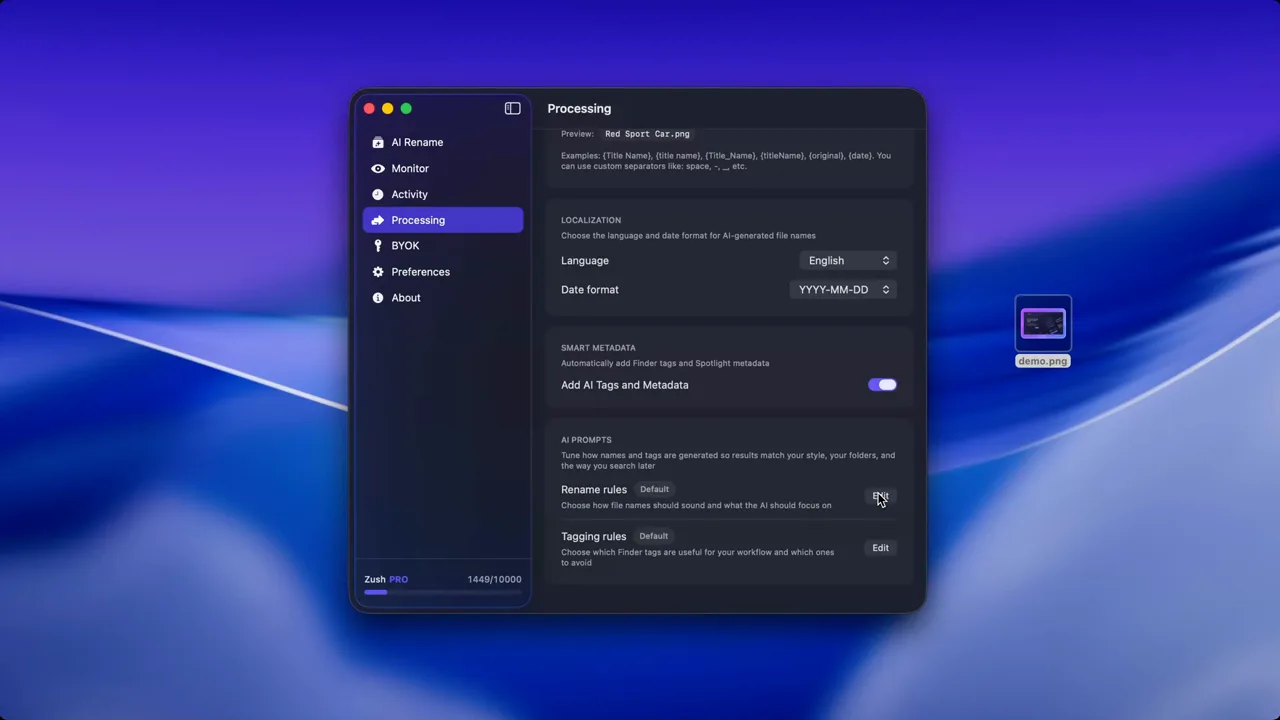Click the usage progress bar under Zush PRO
1280x720 pixels.
click(x=442, y=592)
